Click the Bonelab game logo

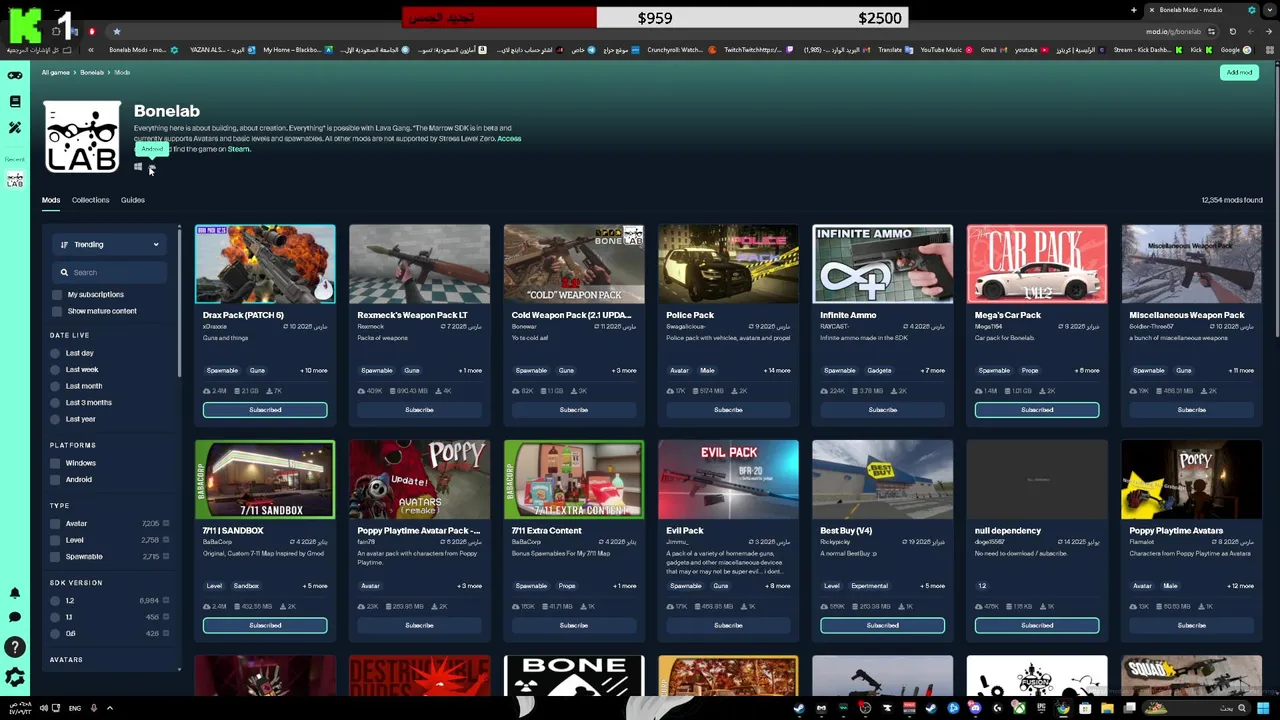click(x=82, y=137)
